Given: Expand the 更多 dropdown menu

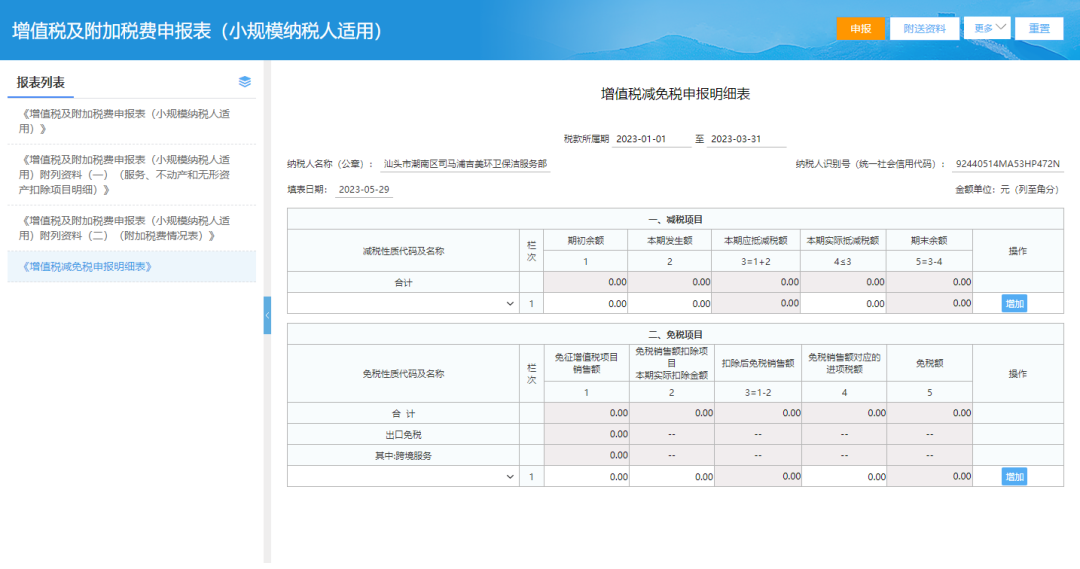Looking at the screenshot, I should [988, 28].
